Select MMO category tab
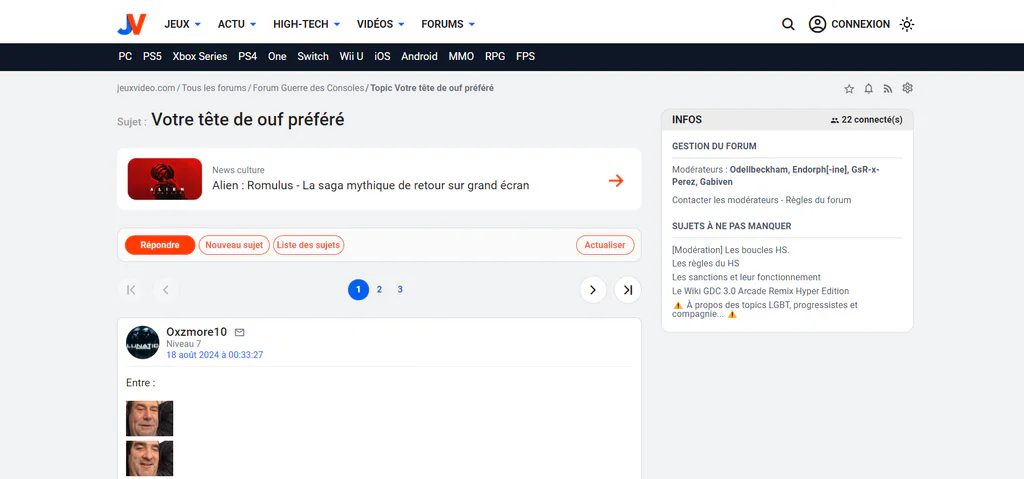The image size is (1024, 479). [461, 57]
